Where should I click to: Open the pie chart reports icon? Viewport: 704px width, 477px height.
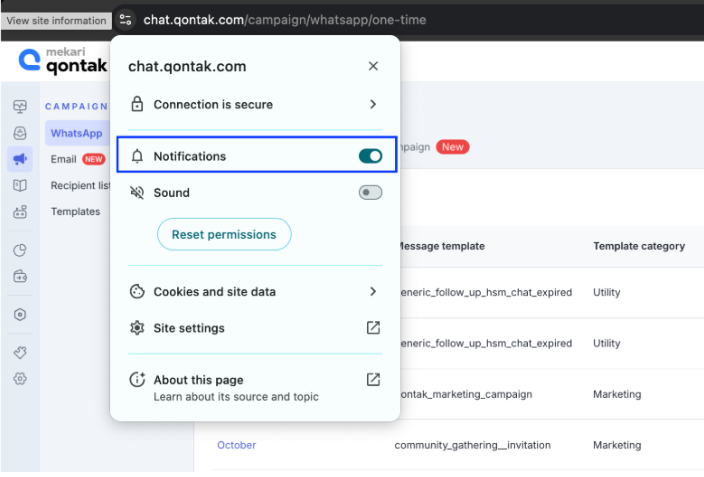(x=20, y=250)
